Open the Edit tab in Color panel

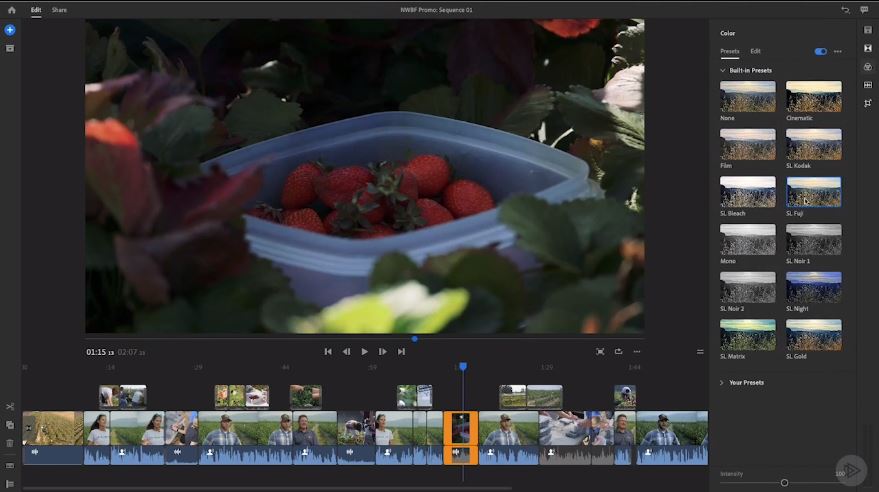pos(756,51)
